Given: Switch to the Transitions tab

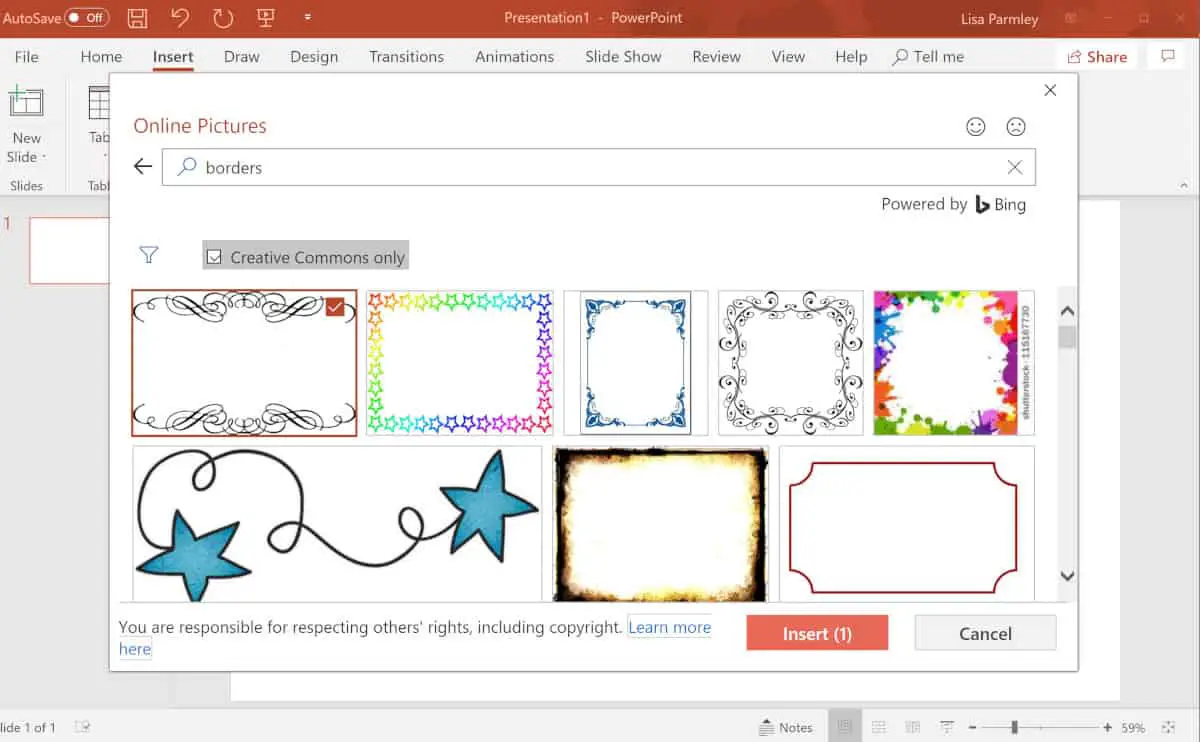Looking at the screenshot, I should click(x=406, y=57).
